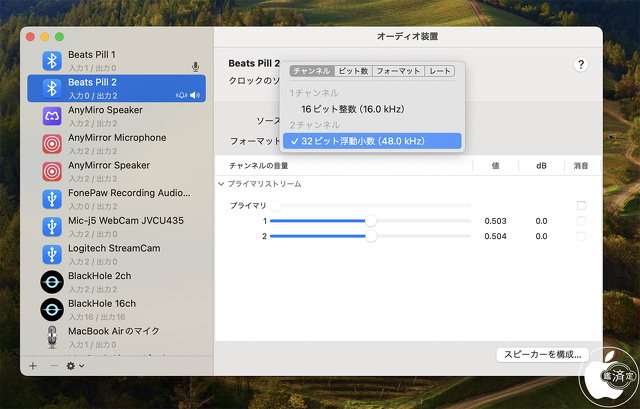
Task: Select the レート sort tab
Action: [x=440, y=71]
